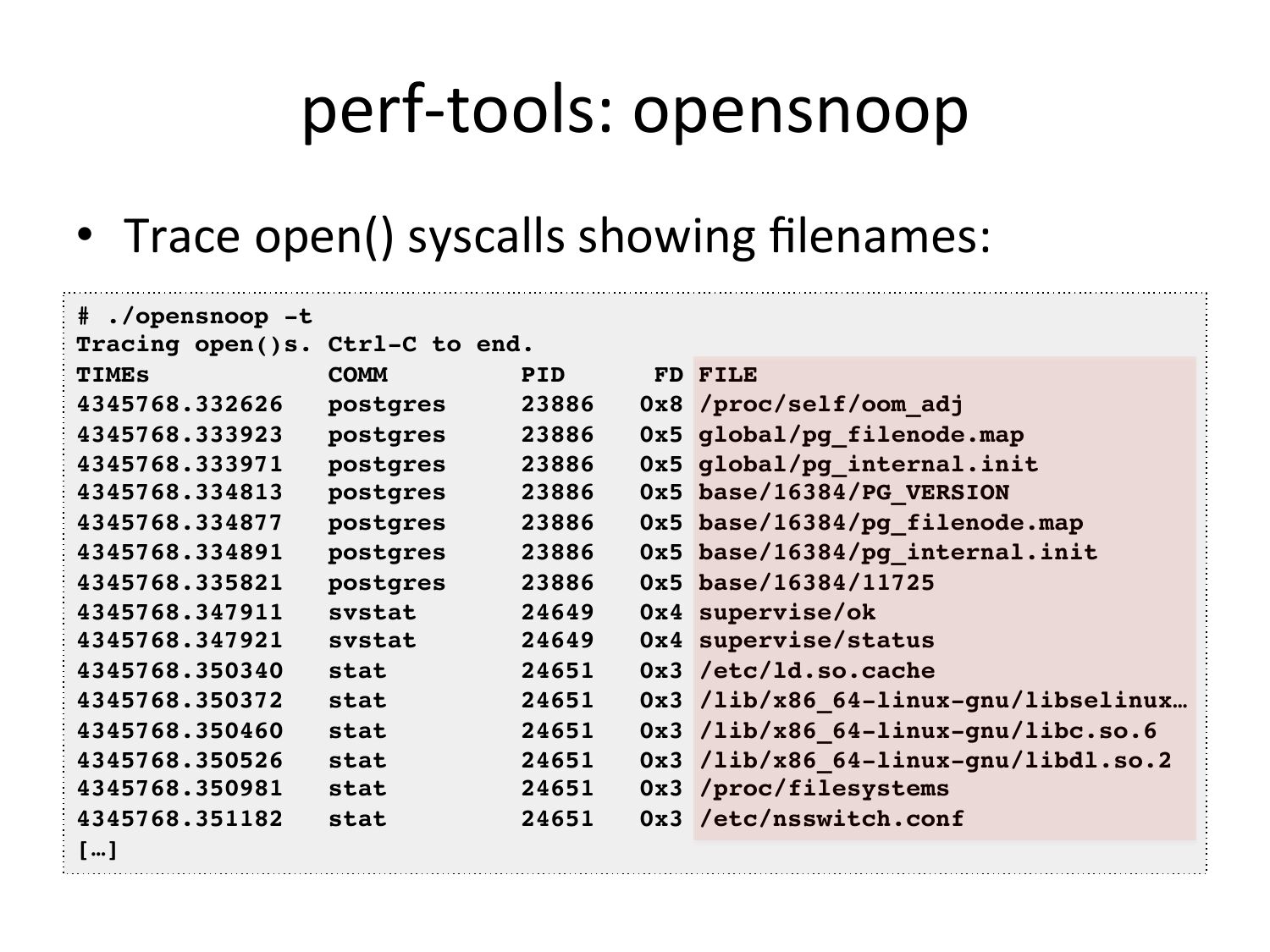Select the /proc/self/oom_adj file path

pyautogui.click(x=831, y=404)
